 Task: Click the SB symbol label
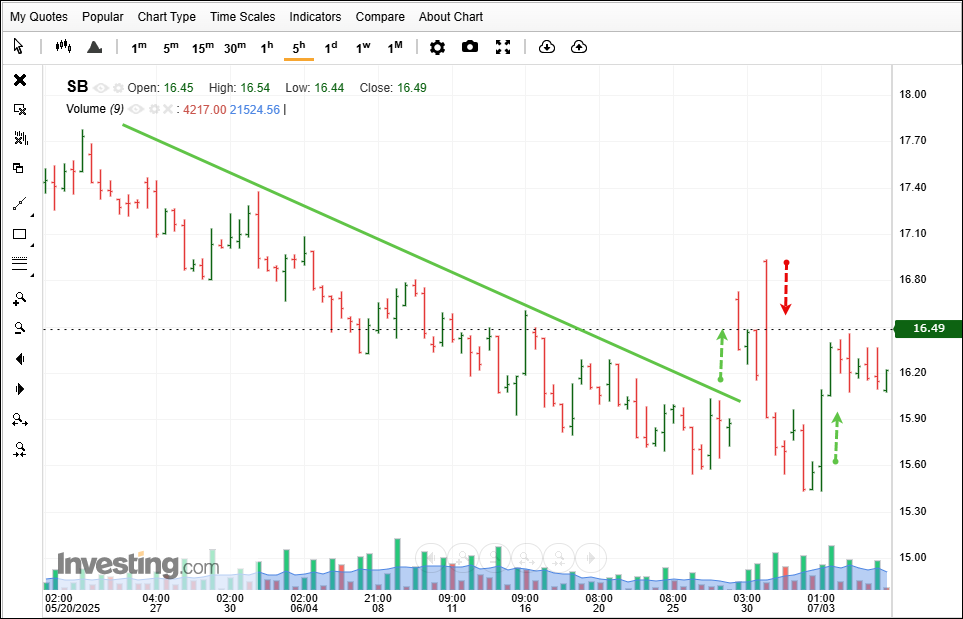click(77, 87)
